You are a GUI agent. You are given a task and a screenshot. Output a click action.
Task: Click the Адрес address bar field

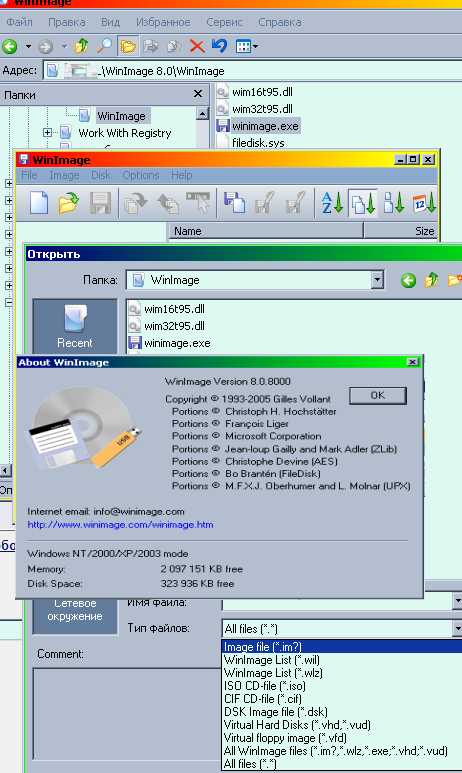pos(251,70)
